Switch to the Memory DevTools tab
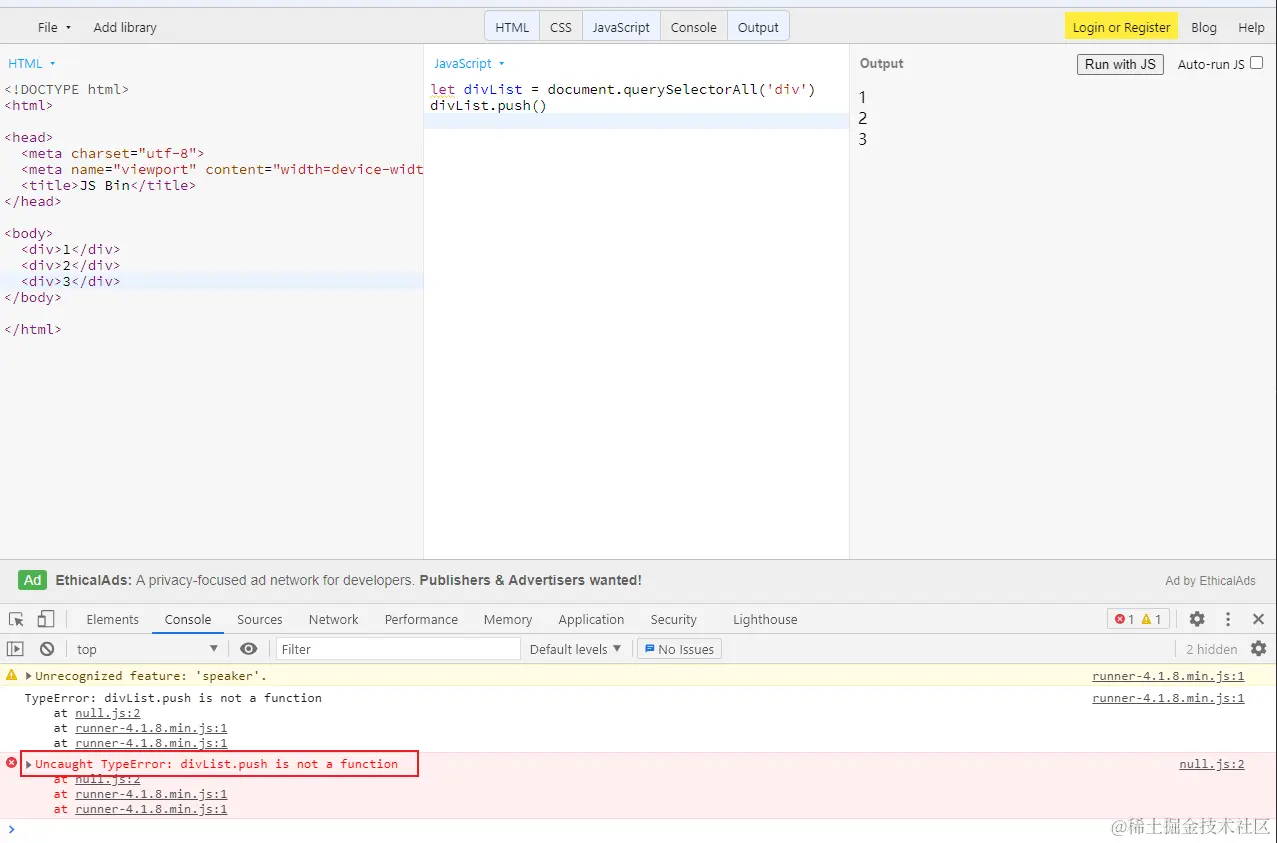This screenshot has height=843, width=1277. (x=508, y=619)
